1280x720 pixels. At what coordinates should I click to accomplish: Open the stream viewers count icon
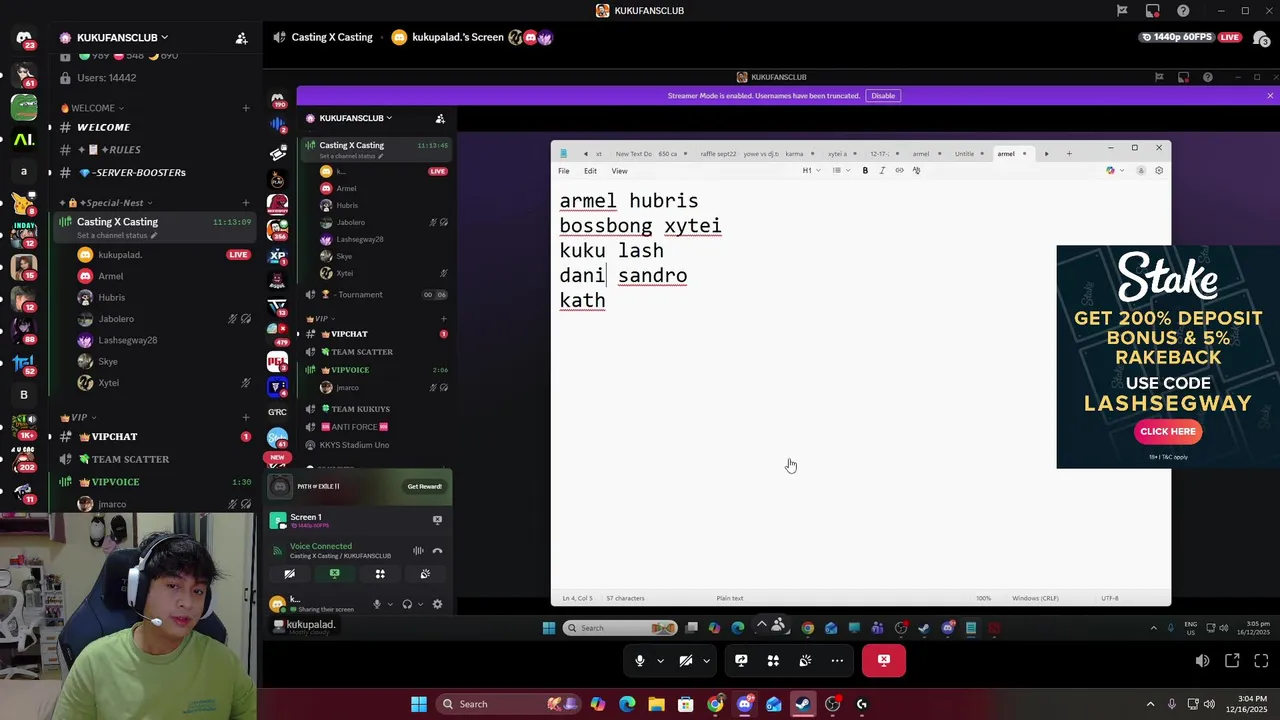click(x=1260, y=38)
